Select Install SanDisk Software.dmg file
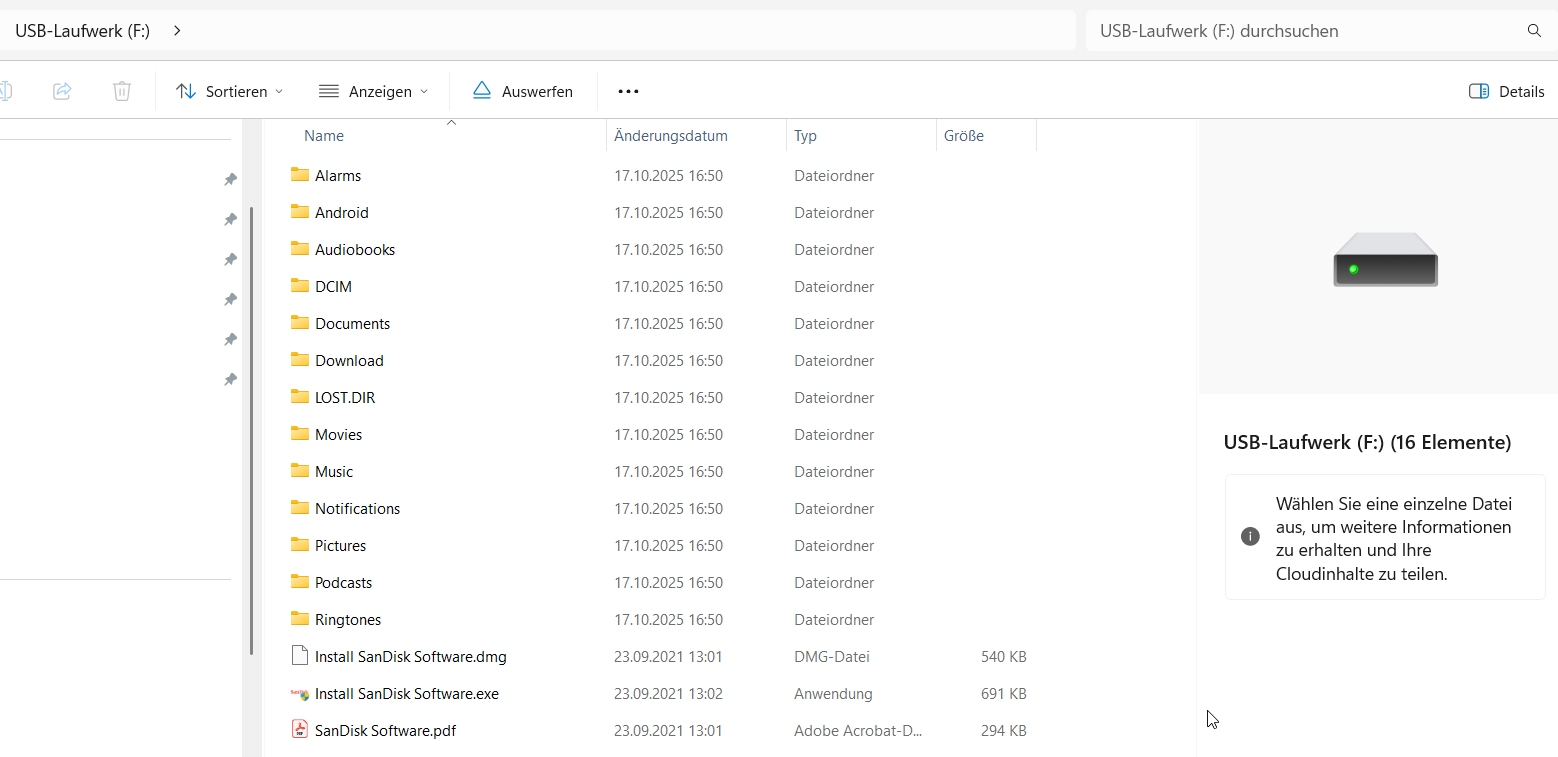The image size is (1558, 757). click(410, 657)
